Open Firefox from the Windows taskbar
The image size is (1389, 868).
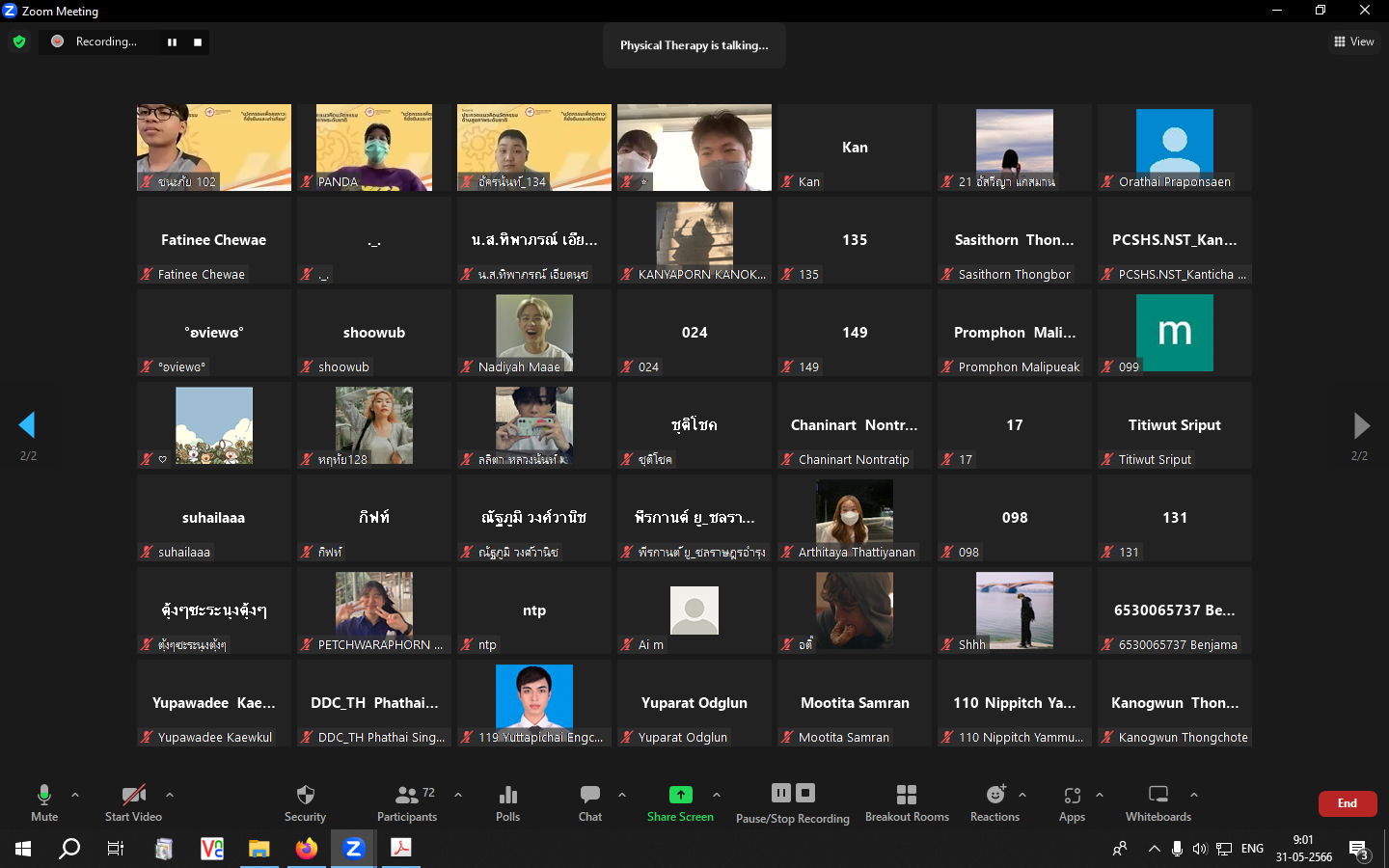306,849
